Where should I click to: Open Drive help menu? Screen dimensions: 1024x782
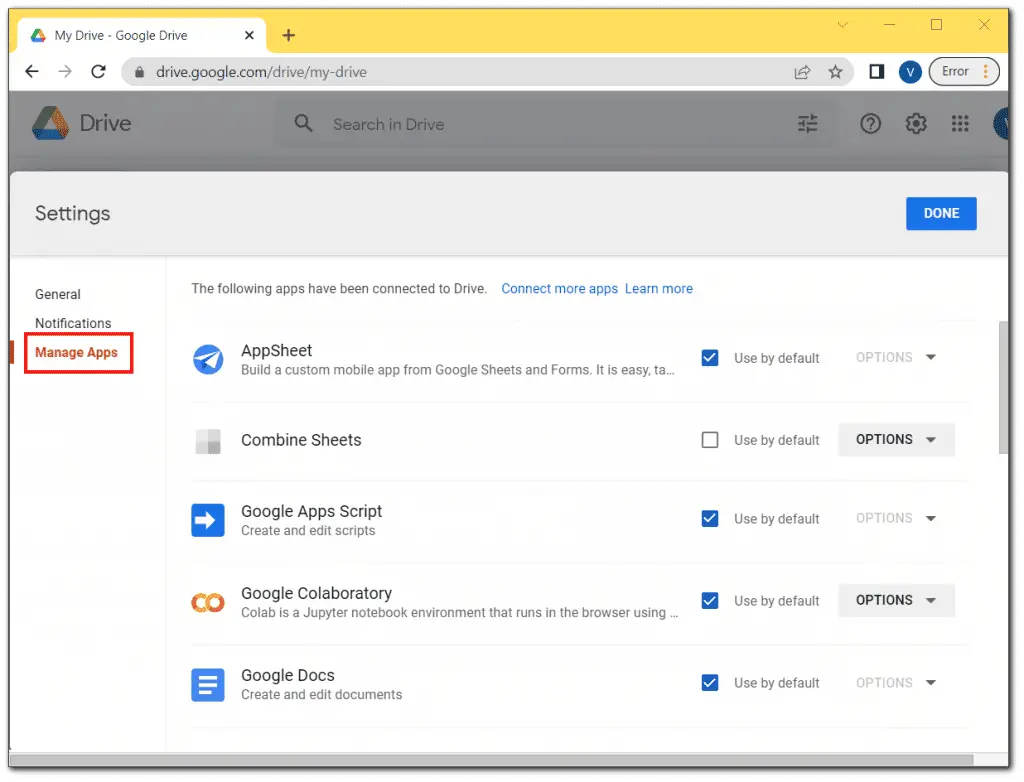pyautogui.click(x=870, y=123)
